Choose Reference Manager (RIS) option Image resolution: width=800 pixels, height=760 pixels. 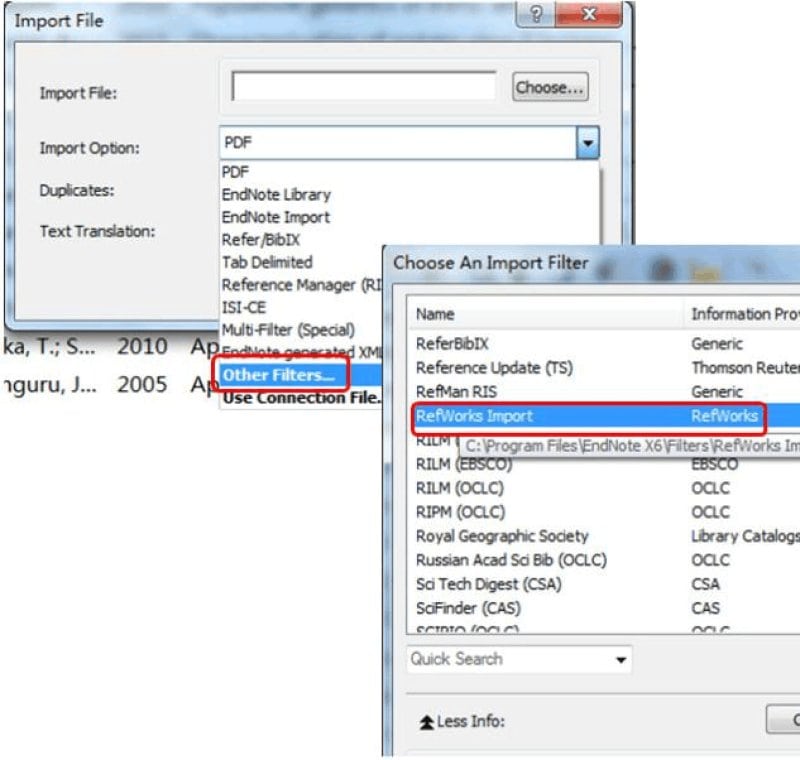click(x=301, y=285)
